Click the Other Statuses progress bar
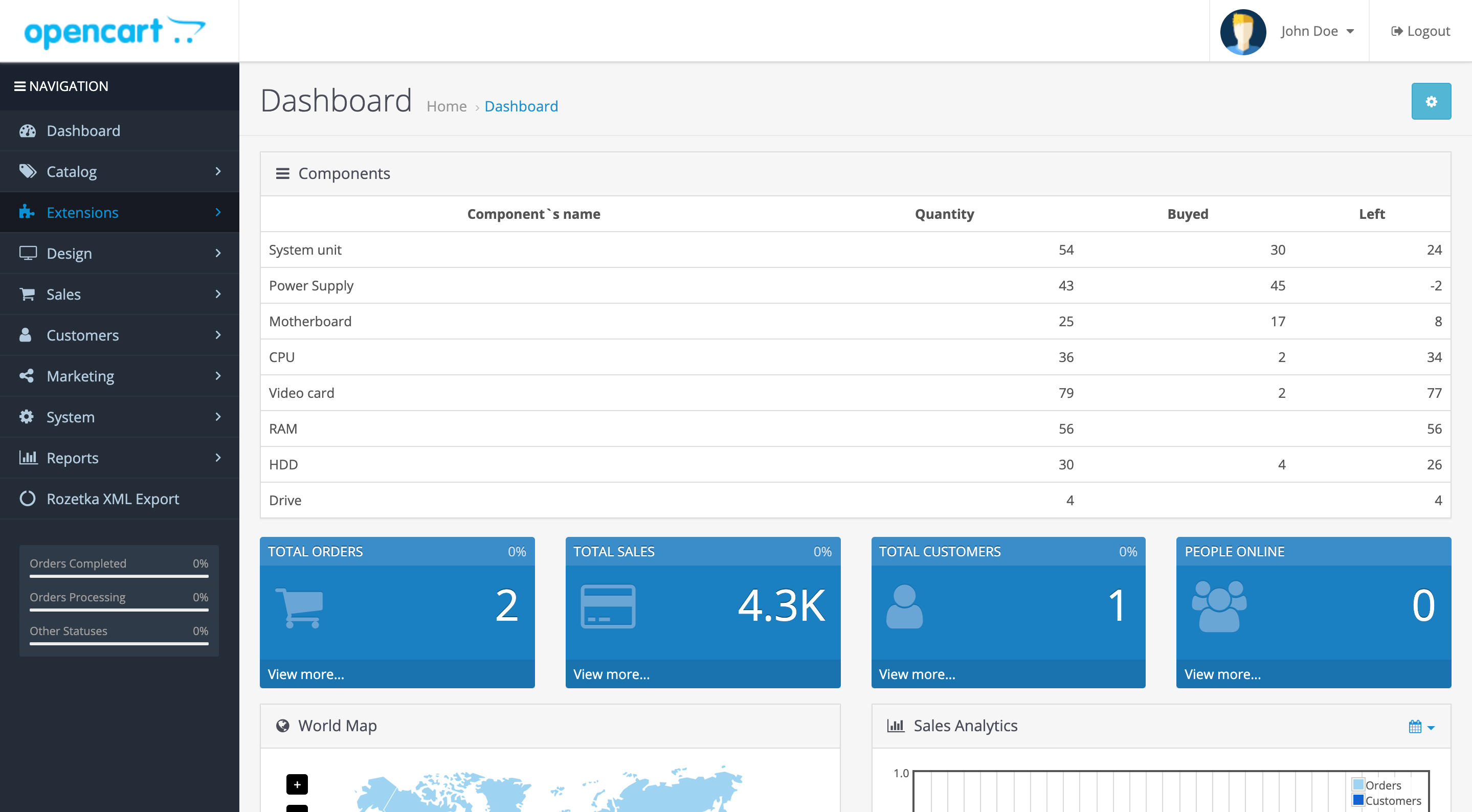The height and width of the screenshot is (812, 1472). [119, 644]
